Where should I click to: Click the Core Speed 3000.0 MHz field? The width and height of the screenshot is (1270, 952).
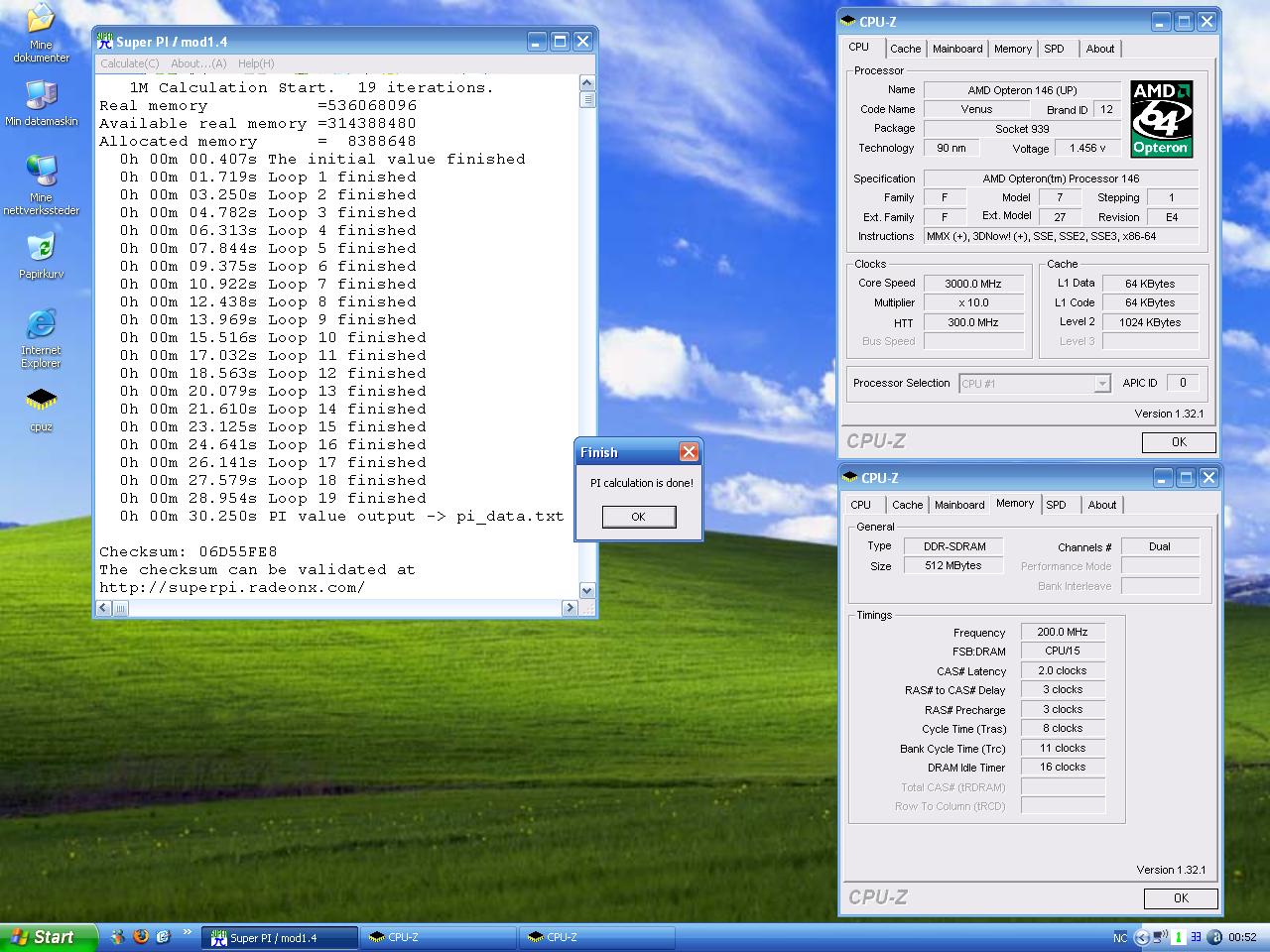[x=973, y=284]
